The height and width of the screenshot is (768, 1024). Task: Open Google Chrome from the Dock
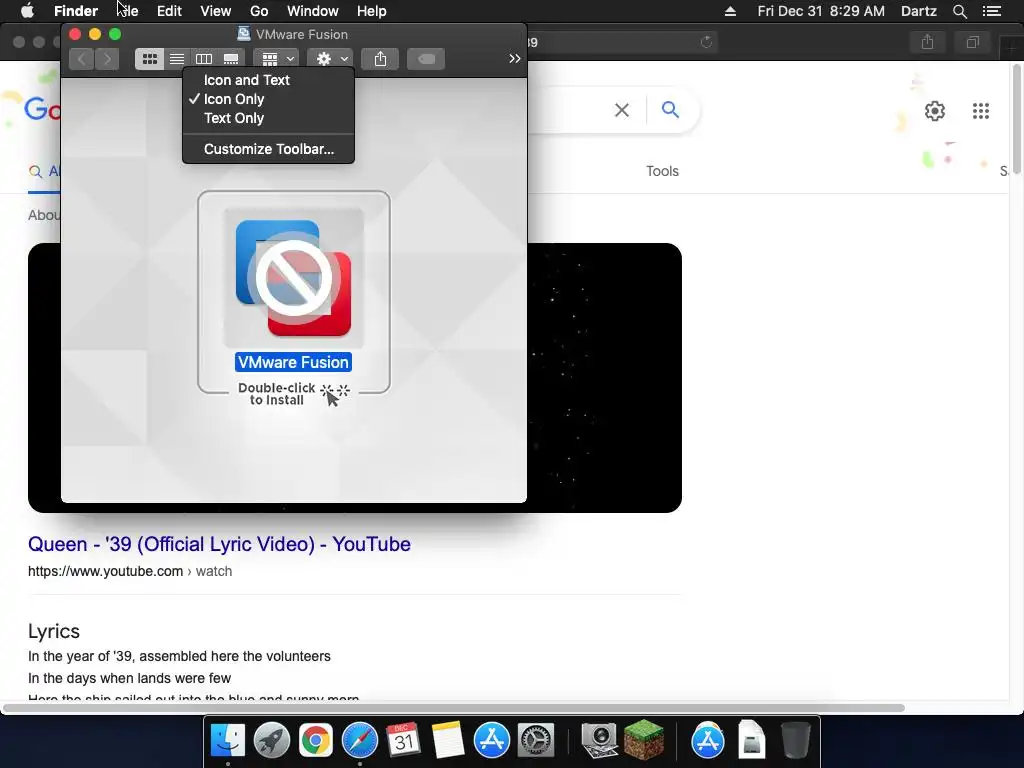pyautogui.click(x=315, y=741)
